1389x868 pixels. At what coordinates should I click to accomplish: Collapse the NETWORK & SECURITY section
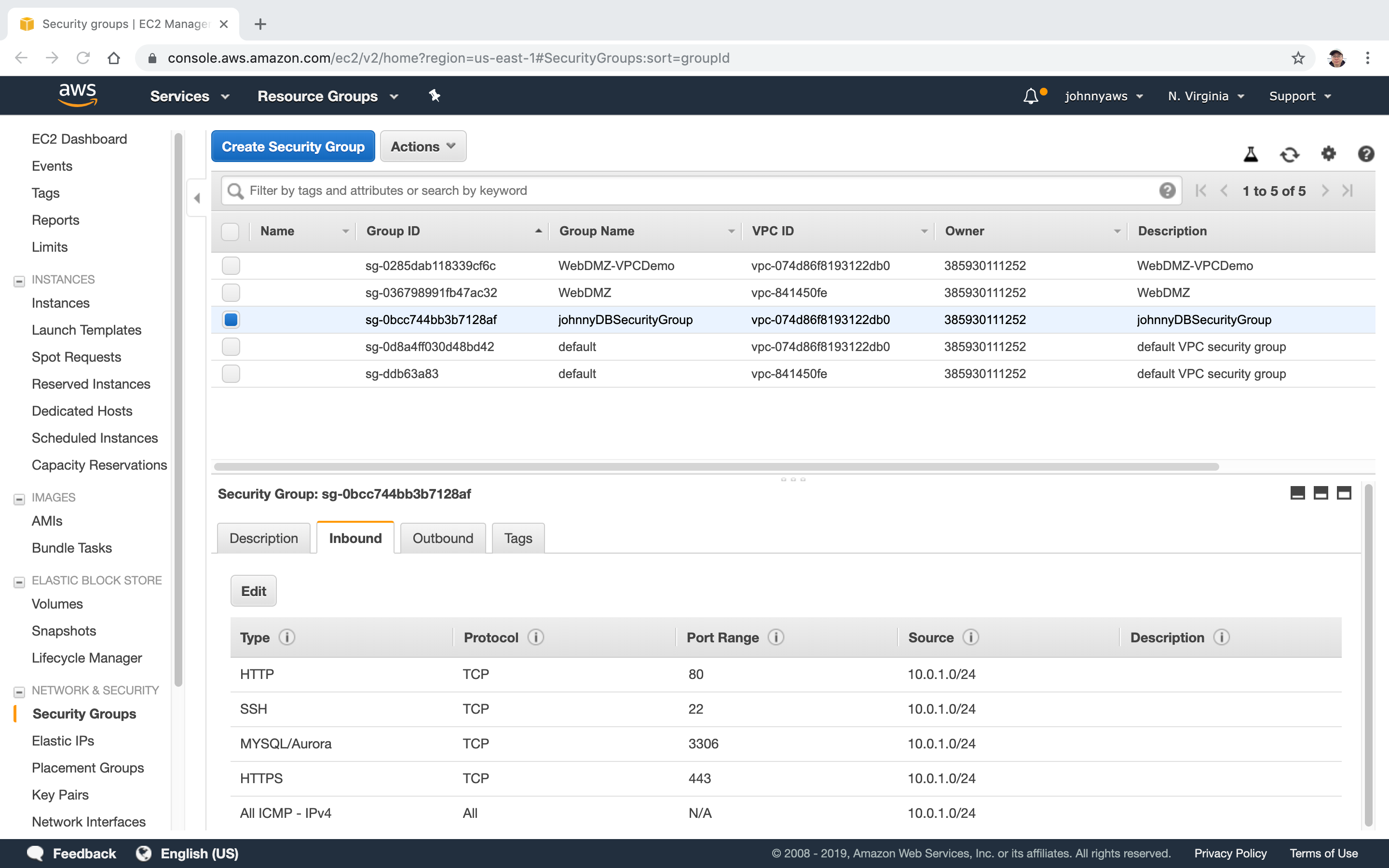19,692
